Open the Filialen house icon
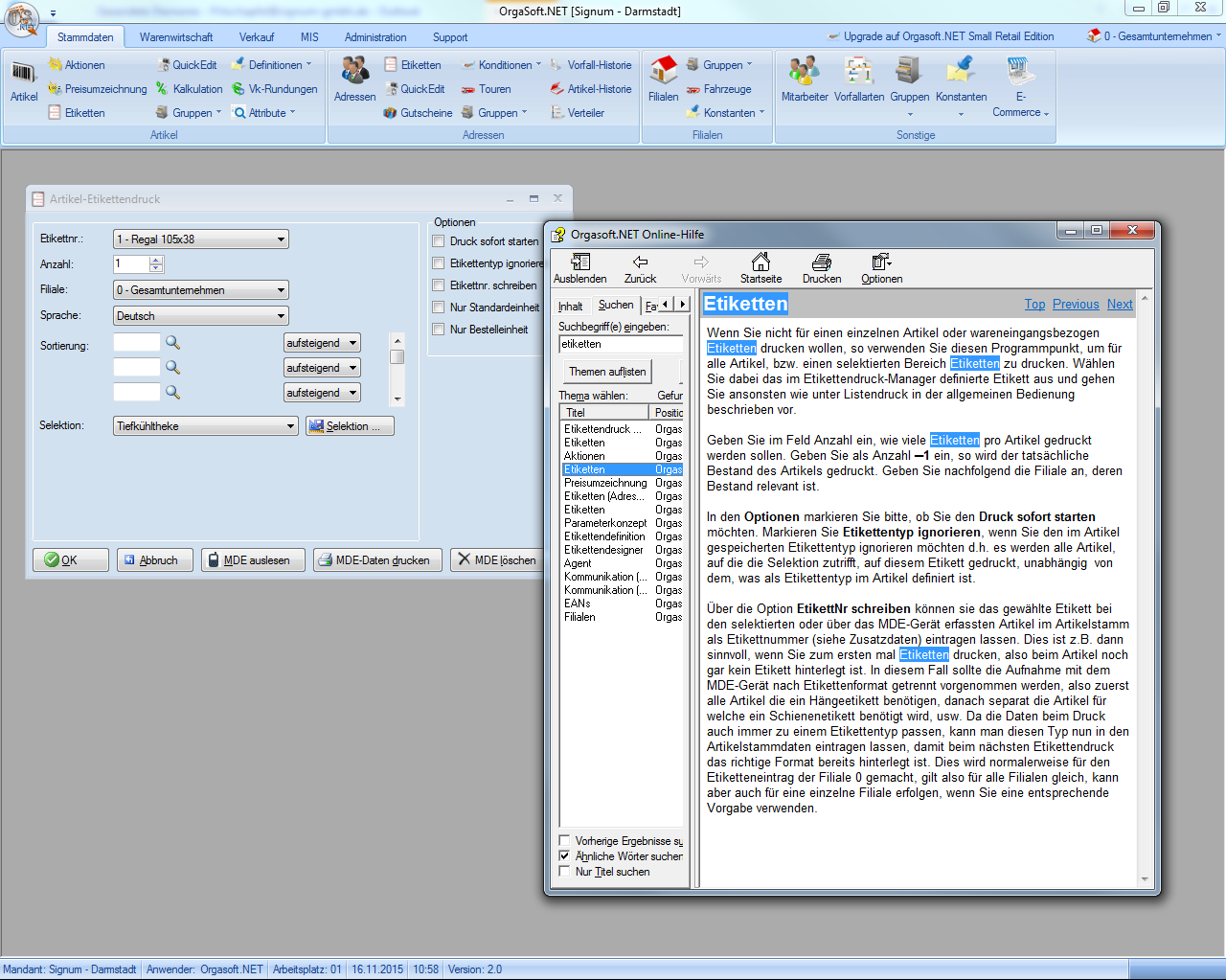 pyautogui.click(x=663, y=73)
